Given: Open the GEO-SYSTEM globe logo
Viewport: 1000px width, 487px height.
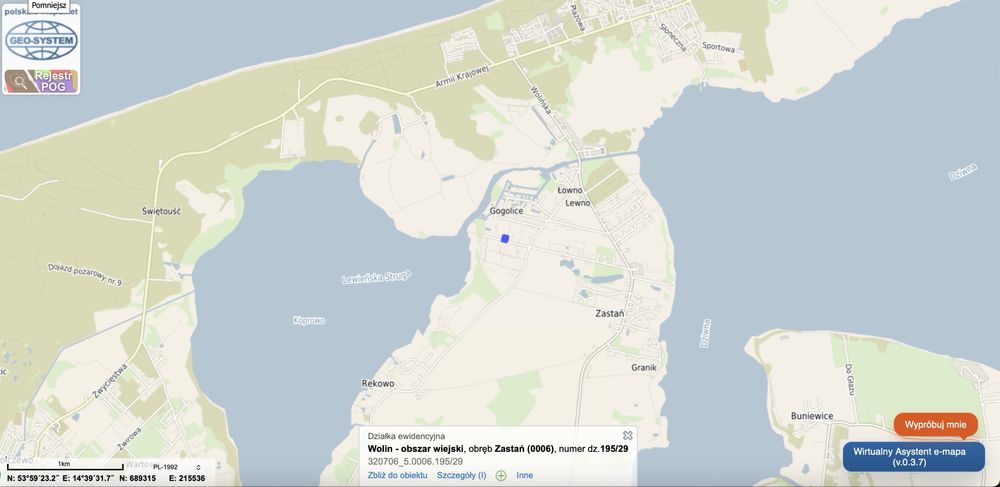Looking at the screenshot, I should click(x=41, y=40).
